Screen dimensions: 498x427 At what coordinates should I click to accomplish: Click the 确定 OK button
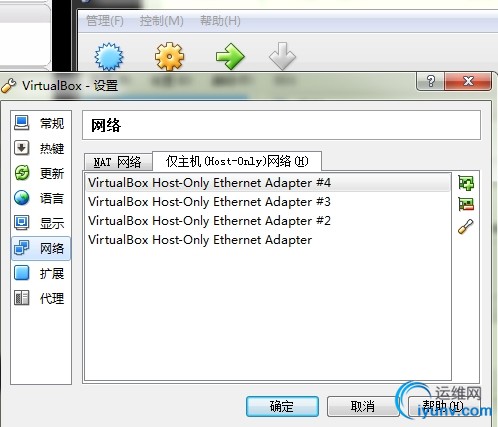coord(282,406)
